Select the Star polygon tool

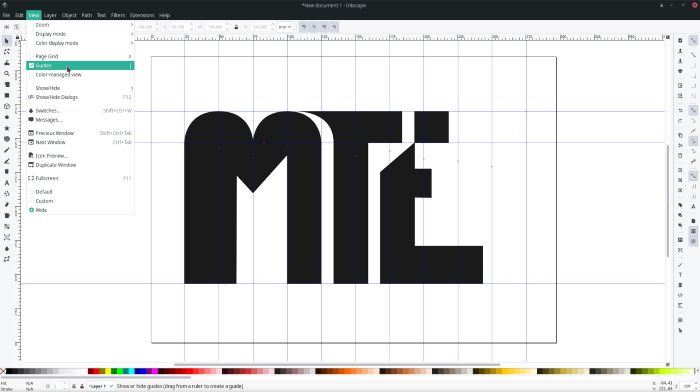(7, 128)
